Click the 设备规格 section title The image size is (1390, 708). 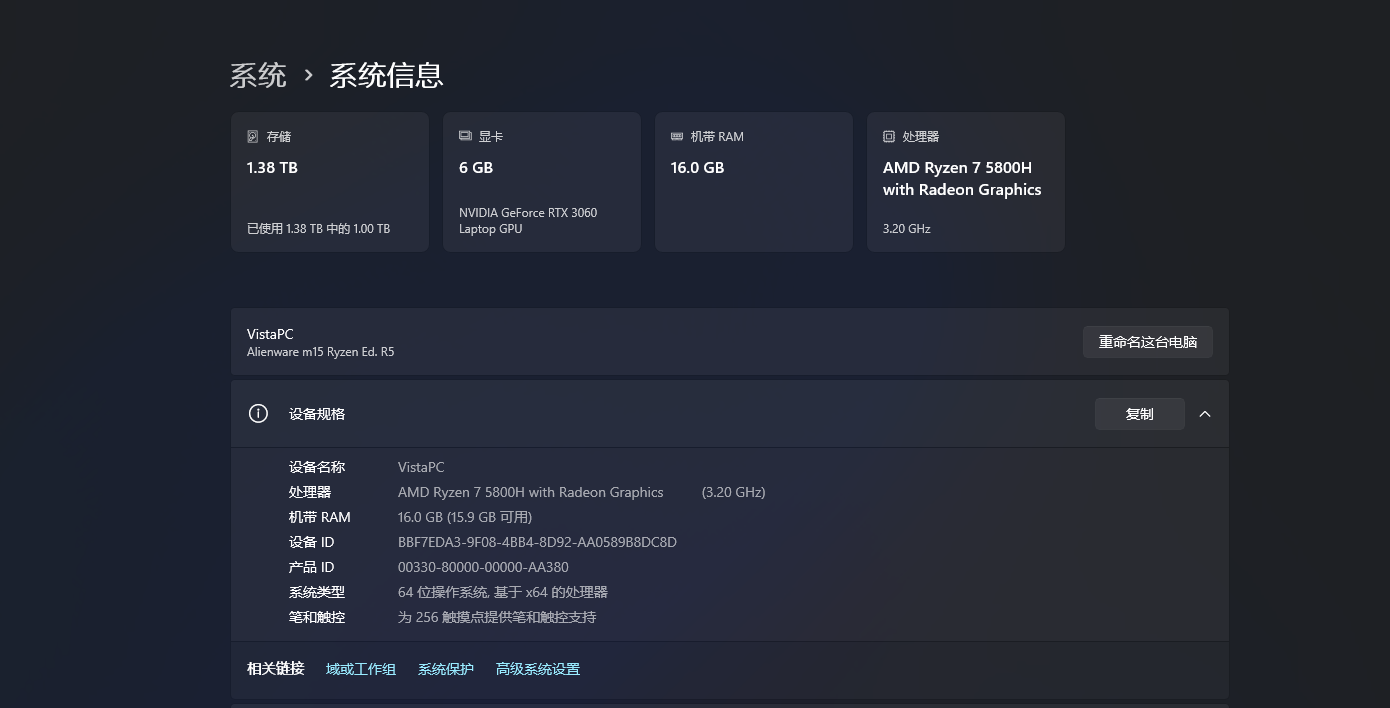[x=317, y=414]
